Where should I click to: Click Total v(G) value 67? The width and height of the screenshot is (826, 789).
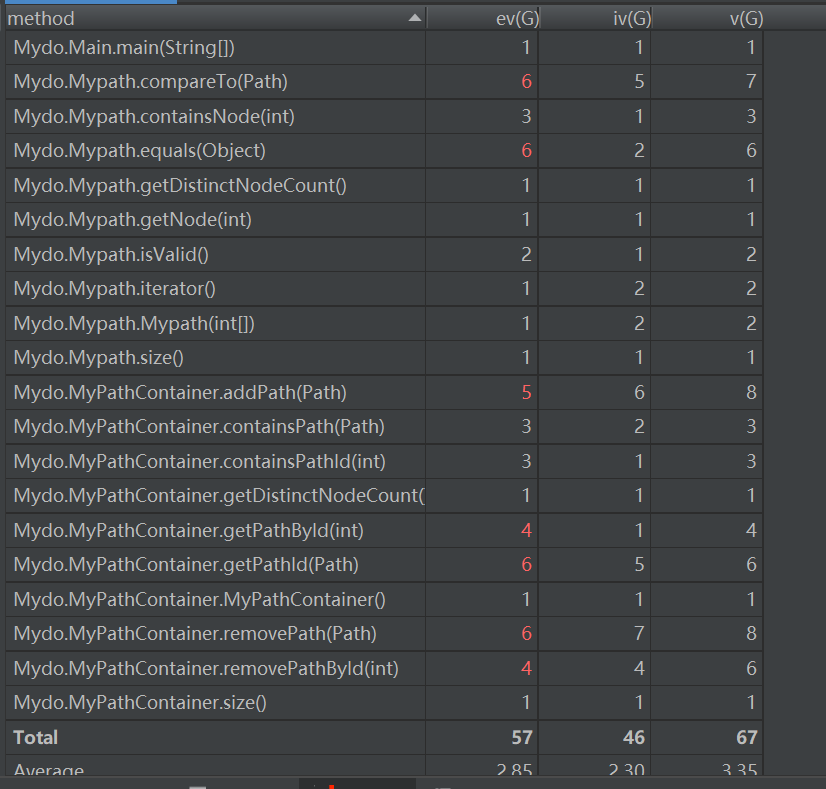coord(747,737)
